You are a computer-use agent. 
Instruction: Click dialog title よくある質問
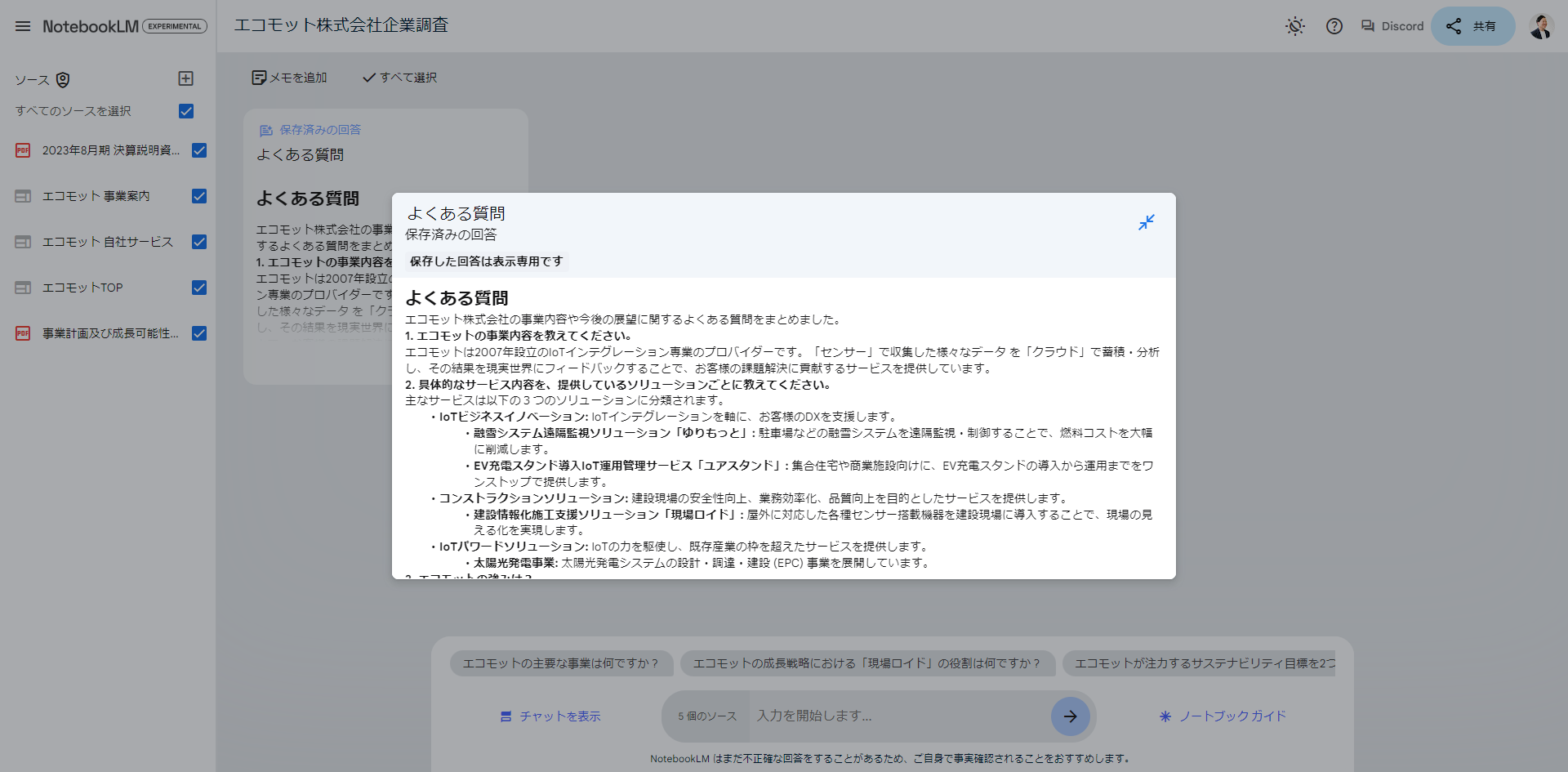(x=456, y=213)
